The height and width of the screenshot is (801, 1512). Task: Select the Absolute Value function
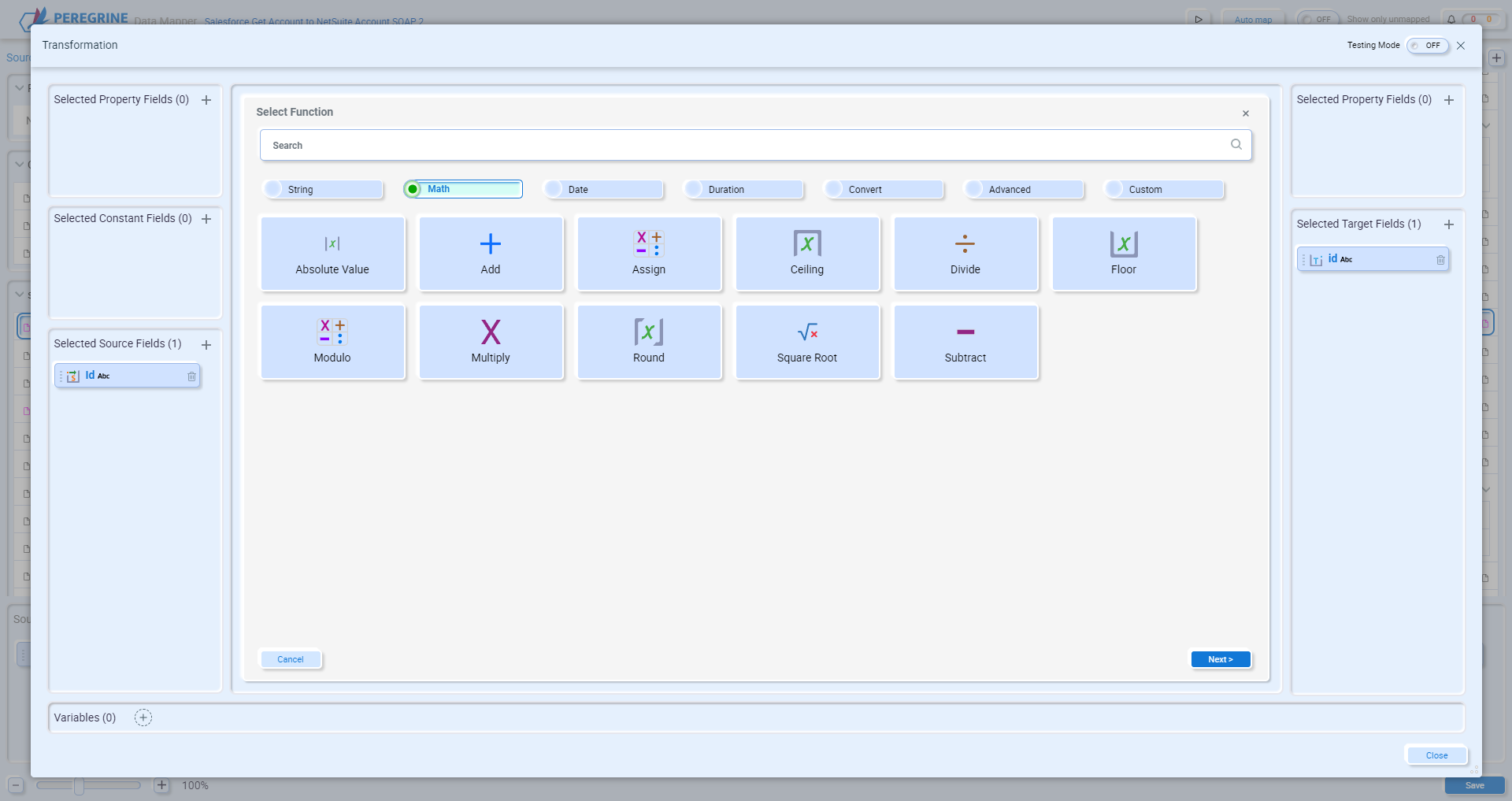[332, 254]
